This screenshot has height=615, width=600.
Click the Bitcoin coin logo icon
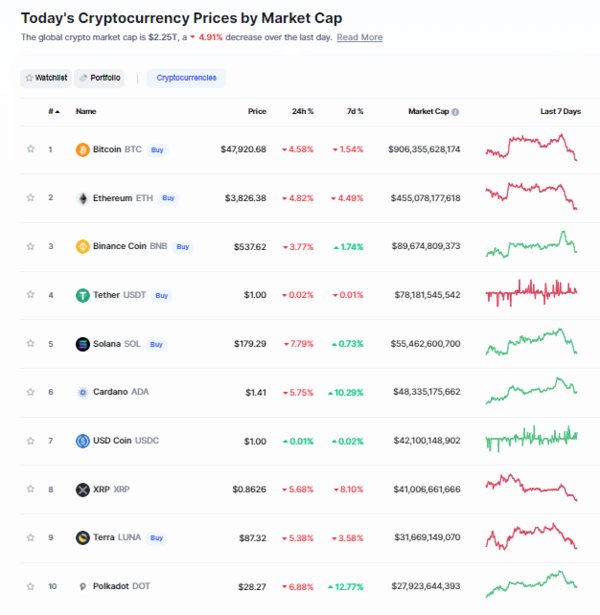click(x=82, y=150)
